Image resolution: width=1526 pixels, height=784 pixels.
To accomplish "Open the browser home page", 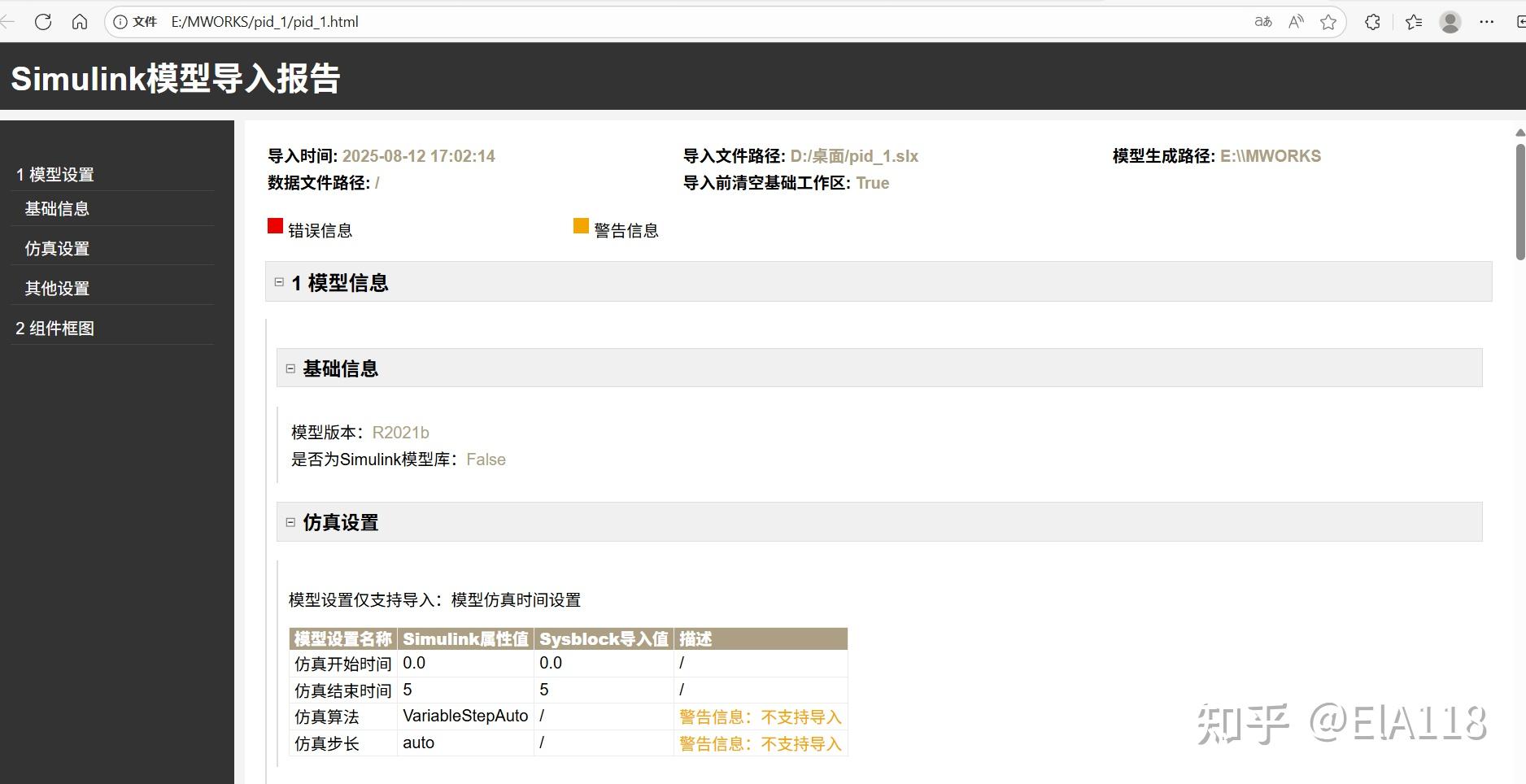I will coord(79,22).
